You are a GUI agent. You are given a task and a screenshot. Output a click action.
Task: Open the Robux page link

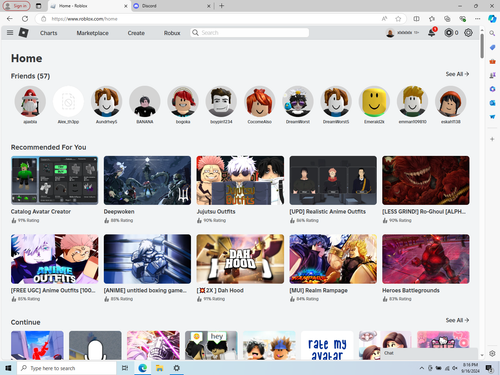coord(172,33)
